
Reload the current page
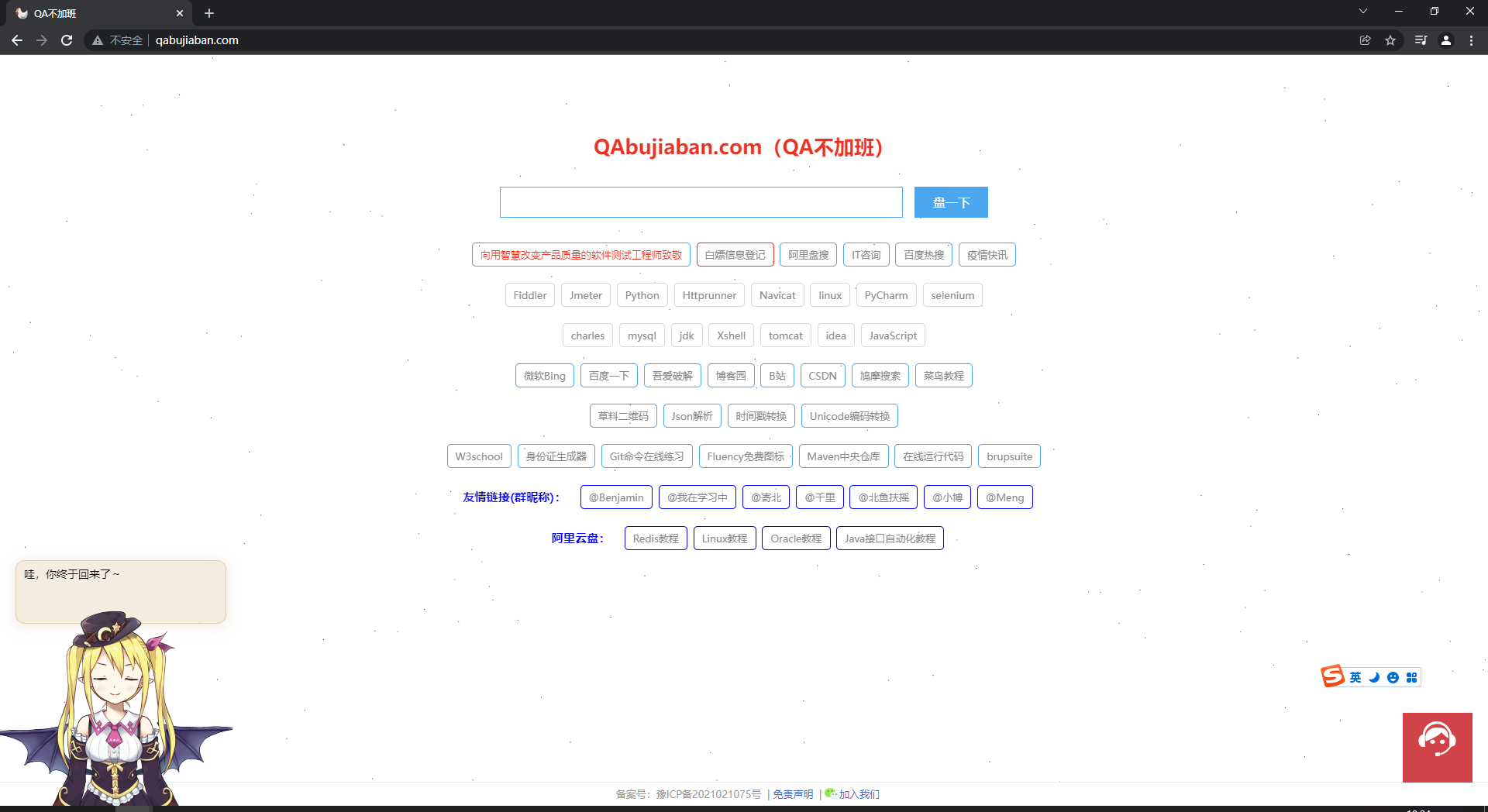click(67, 40)
